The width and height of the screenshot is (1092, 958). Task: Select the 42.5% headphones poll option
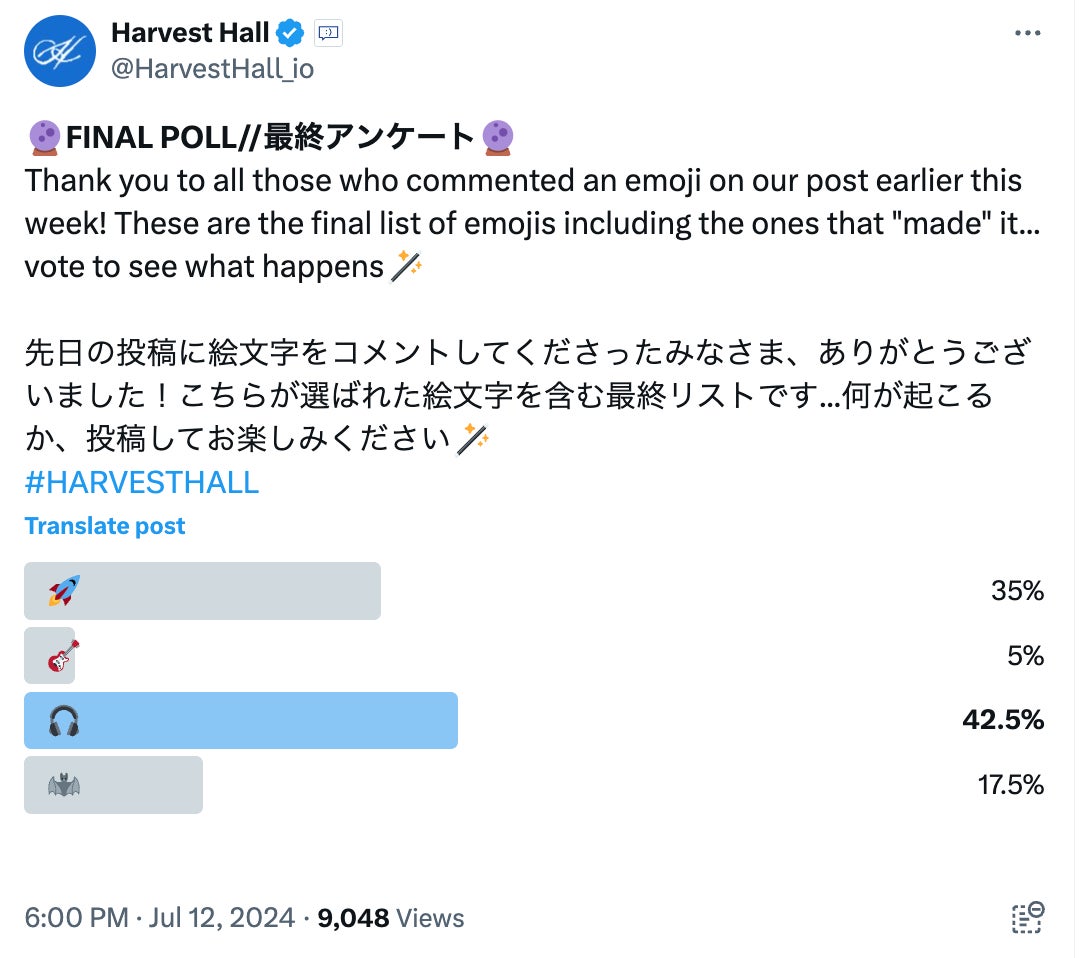point(241,721)
